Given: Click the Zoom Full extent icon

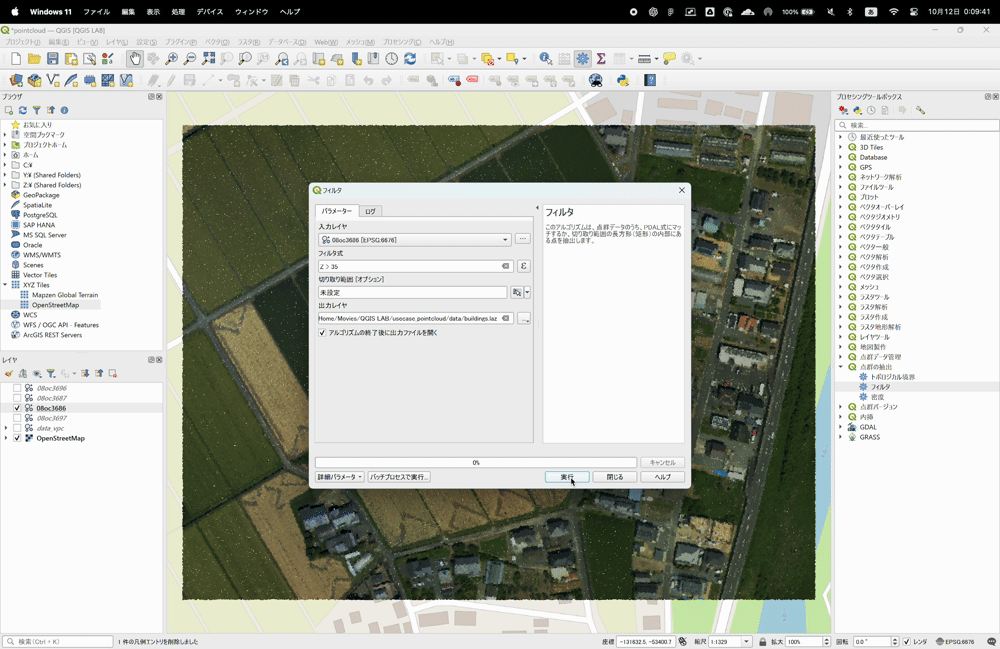Looking at the screenshot, I should 209,59.
